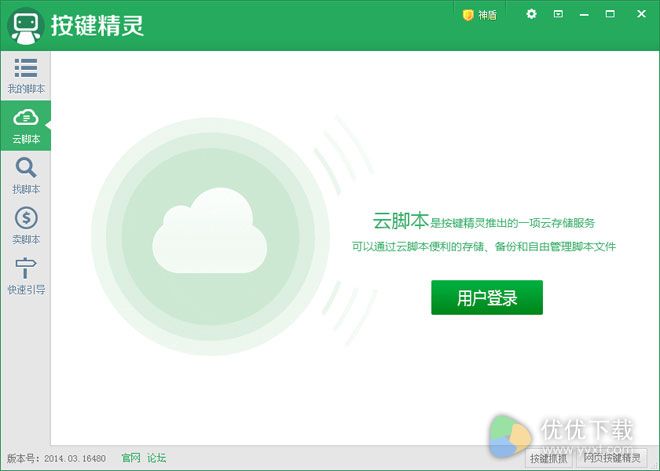Open the 我的脚本 sidebar section
Viewport: 660px width, 471px height.
(26, 76)
